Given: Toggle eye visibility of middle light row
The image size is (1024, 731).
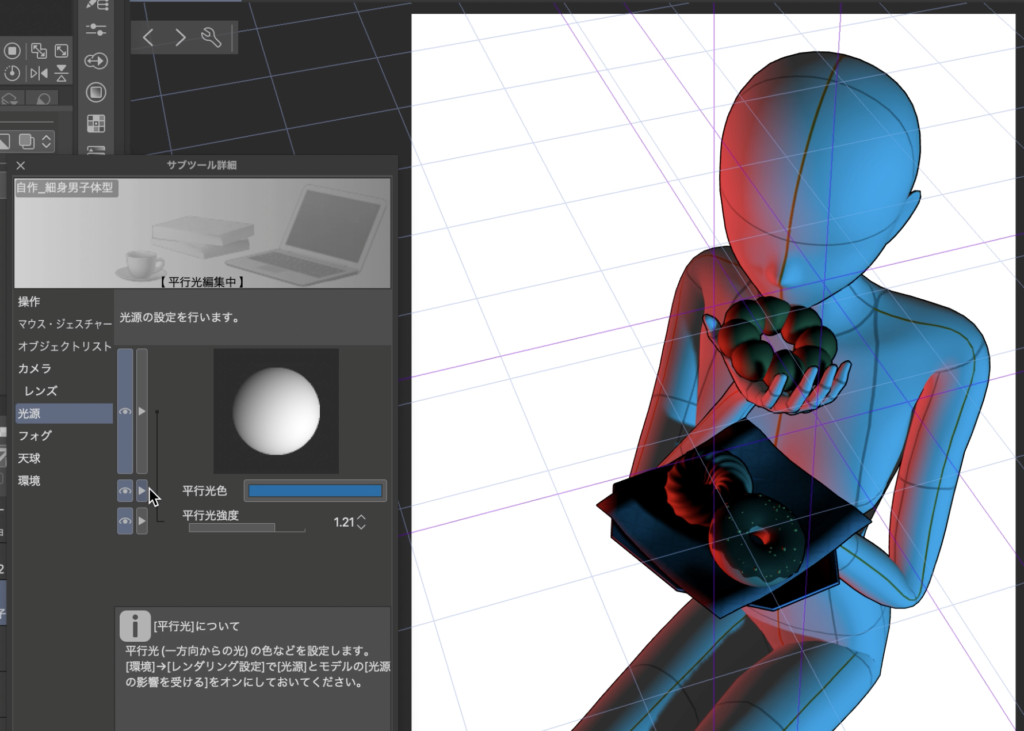Looking at the screenshot, I should tap(125, 491).
